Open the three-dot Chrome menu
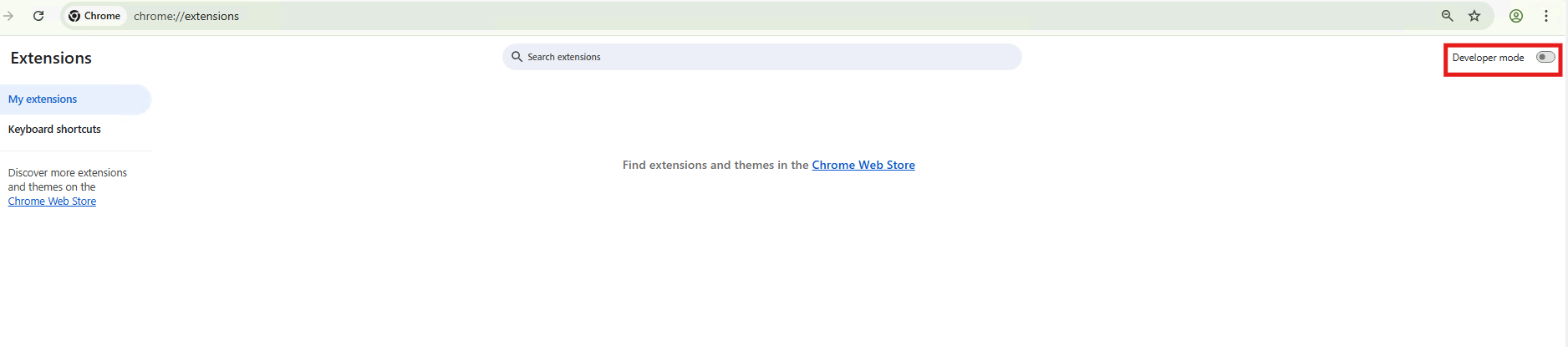1568x347 pixels. 1546,16
